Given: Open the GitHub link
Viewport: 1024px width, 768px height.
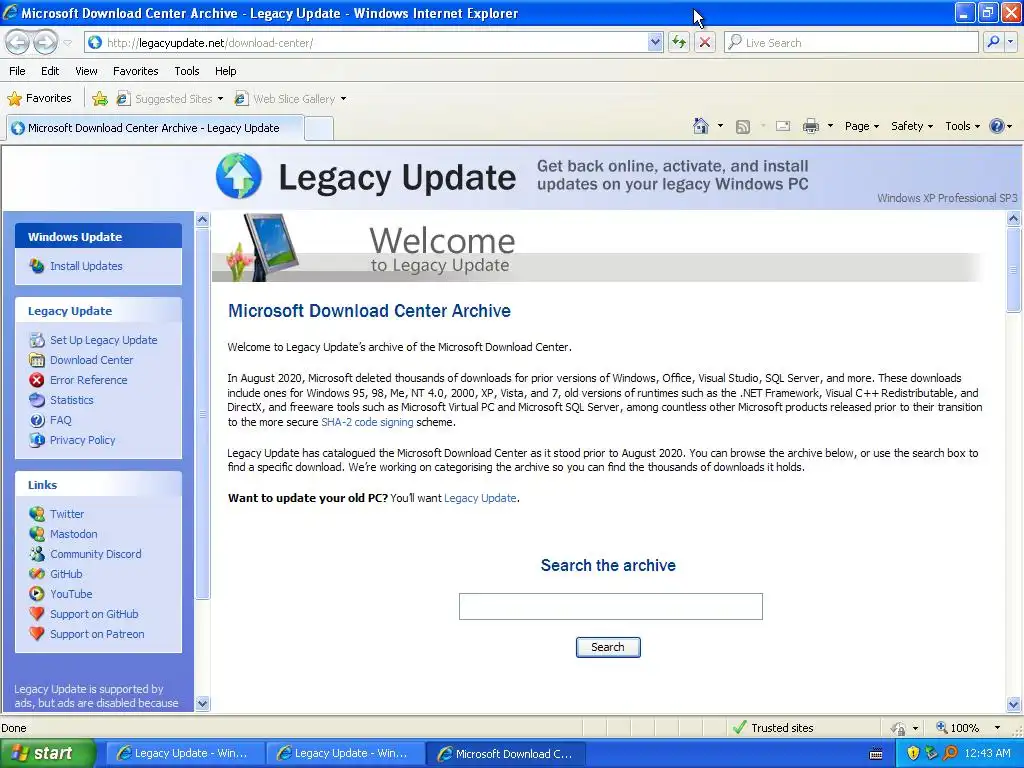Looking at the screenshot, I should click(66, 574).
